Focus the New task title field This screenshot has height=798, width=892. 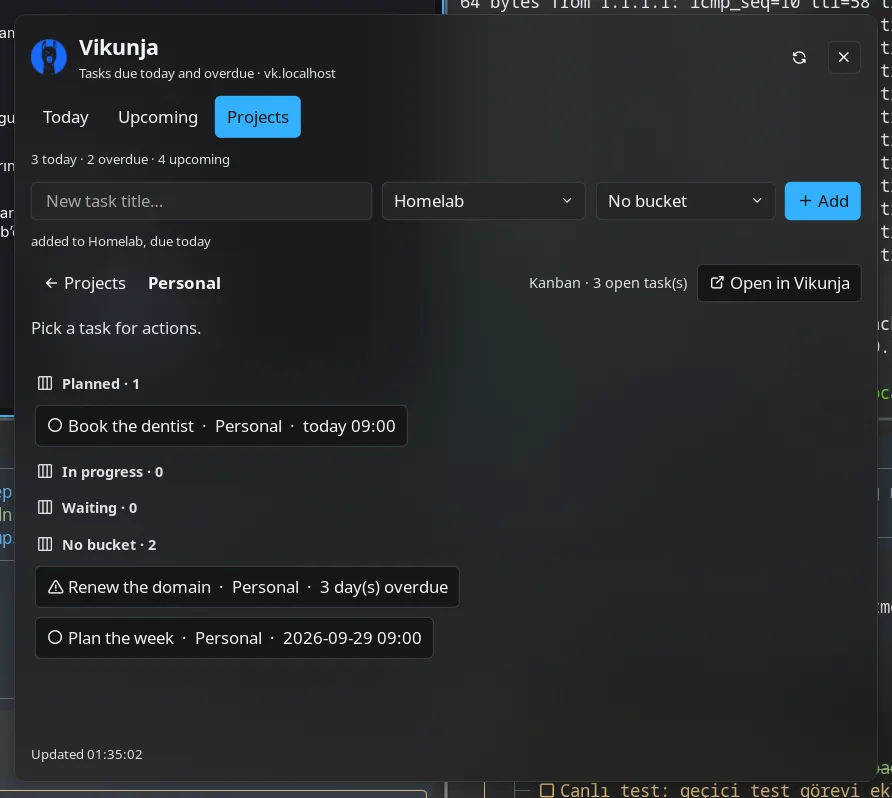(201, 201)
